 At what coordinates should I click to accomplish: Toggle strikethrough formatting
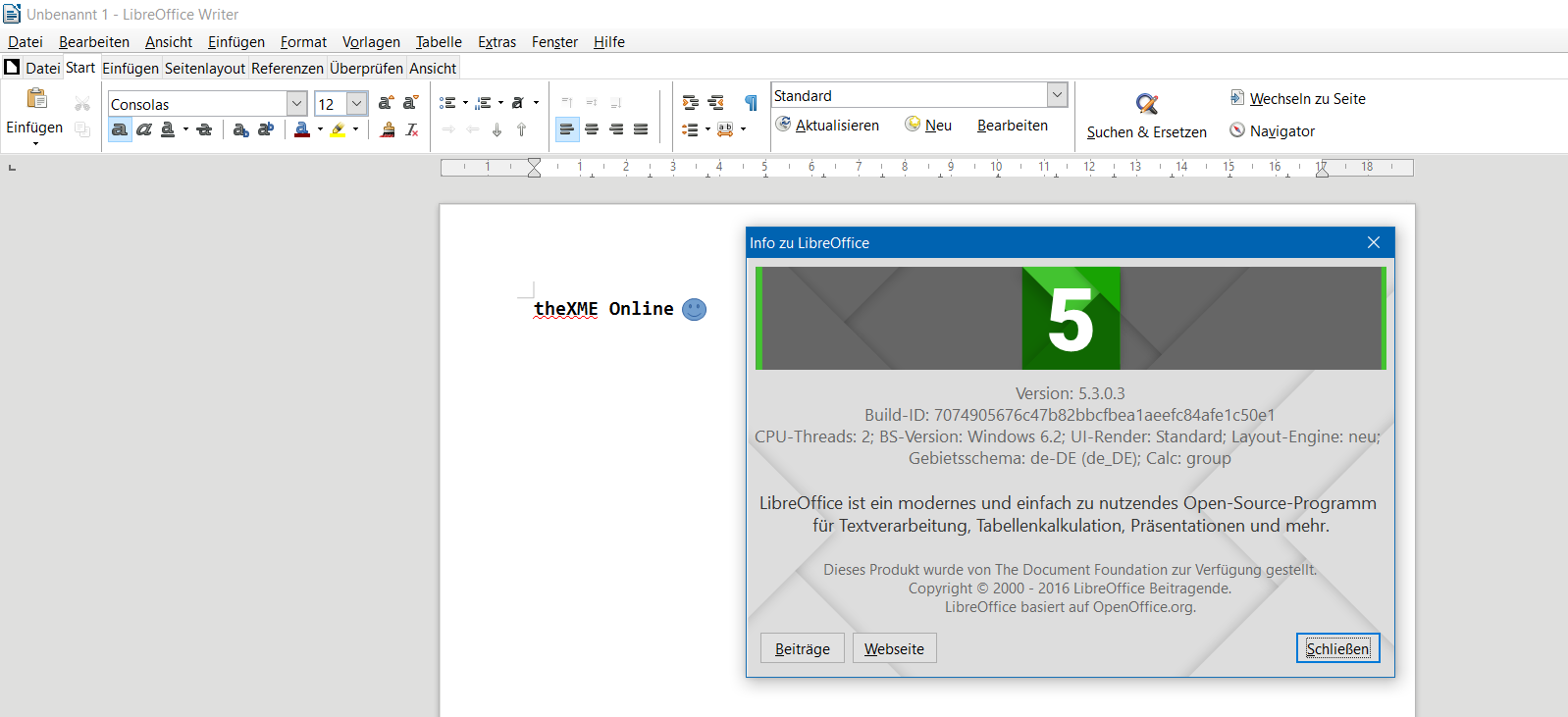point(204,129)
